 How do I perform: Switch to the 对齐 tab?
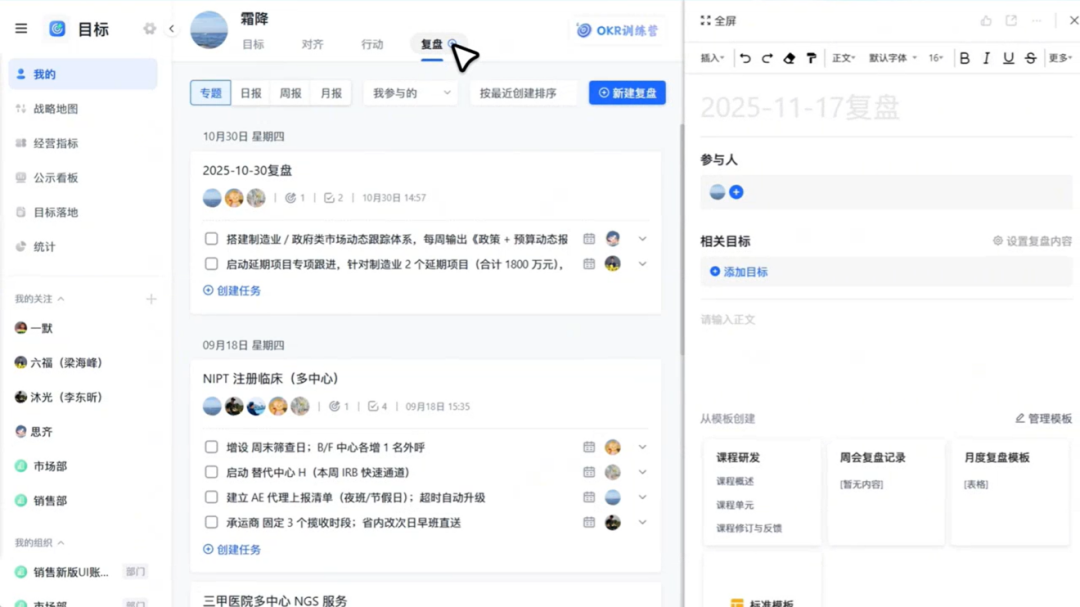[312, 44]
